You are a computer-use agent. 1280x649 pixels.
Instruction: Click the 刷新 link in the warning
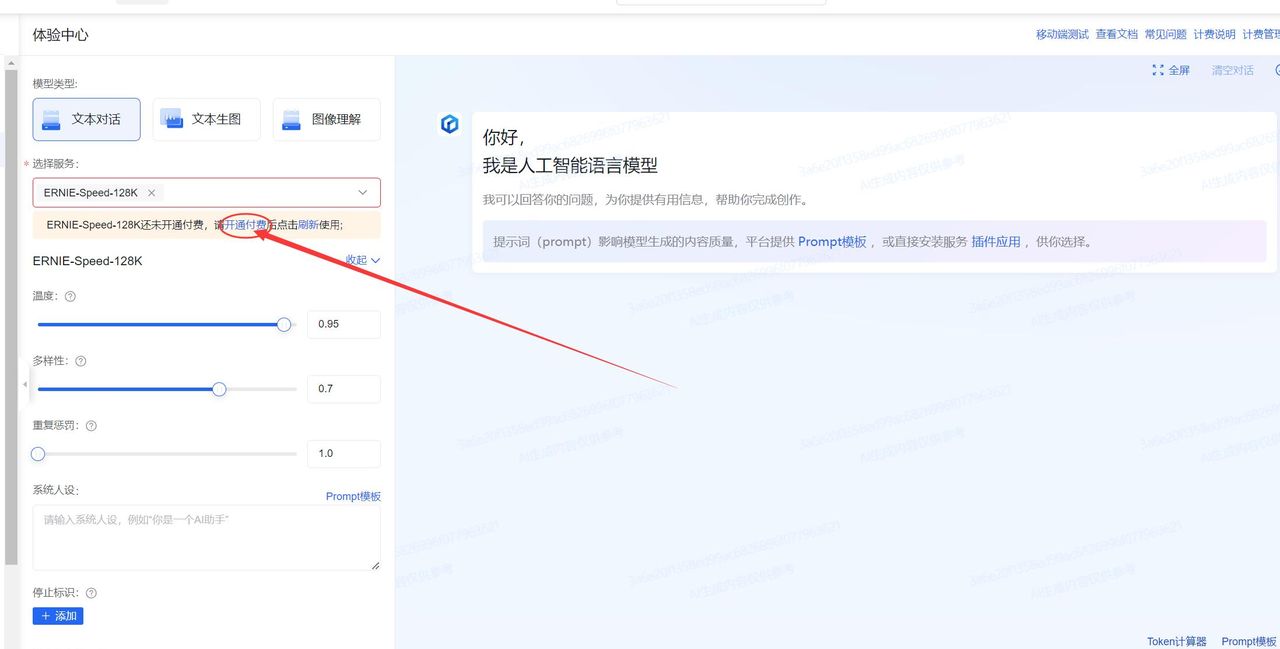click(x=308, y=225)
